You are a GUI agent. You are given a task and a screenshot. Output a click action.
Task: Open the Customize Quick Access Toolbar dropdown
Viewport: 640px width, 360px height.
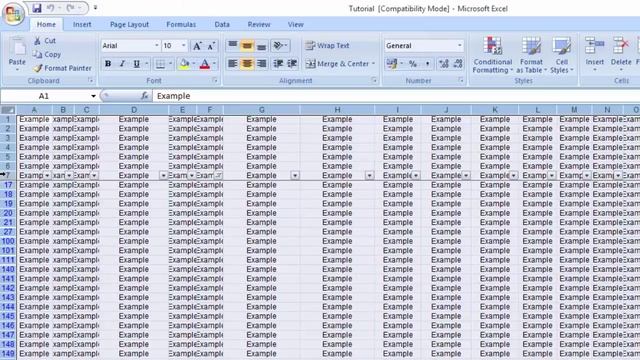(95, 8)
